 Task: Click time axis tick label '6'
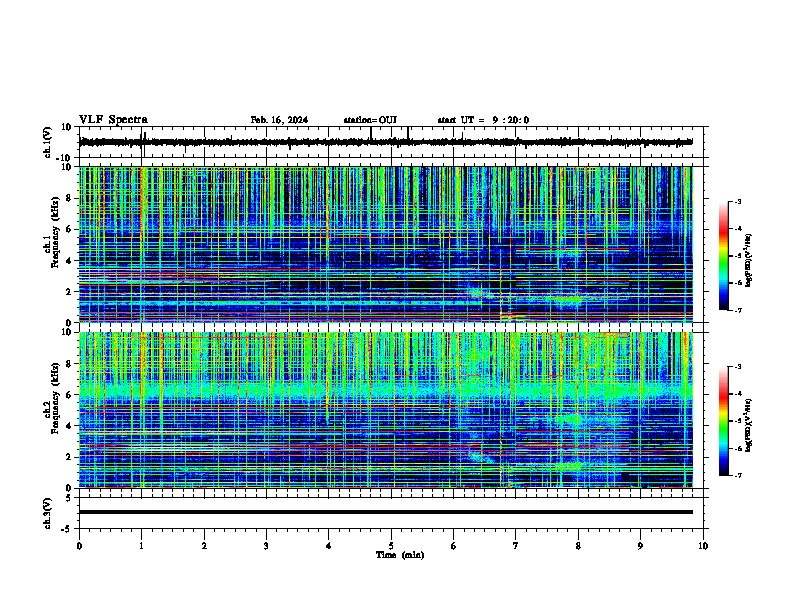tap(453, 546)
